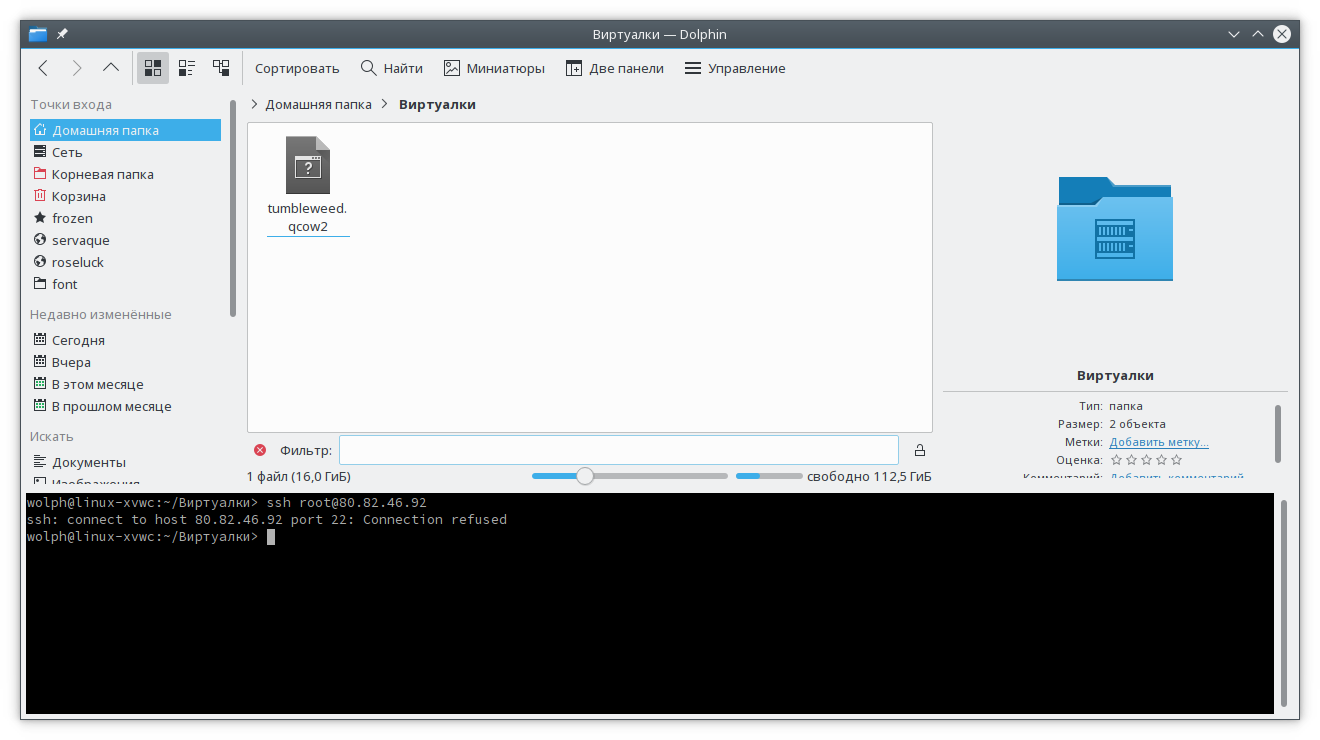Close the Dolphin window
The image size is (1320, 740).
pos(1282,34)
